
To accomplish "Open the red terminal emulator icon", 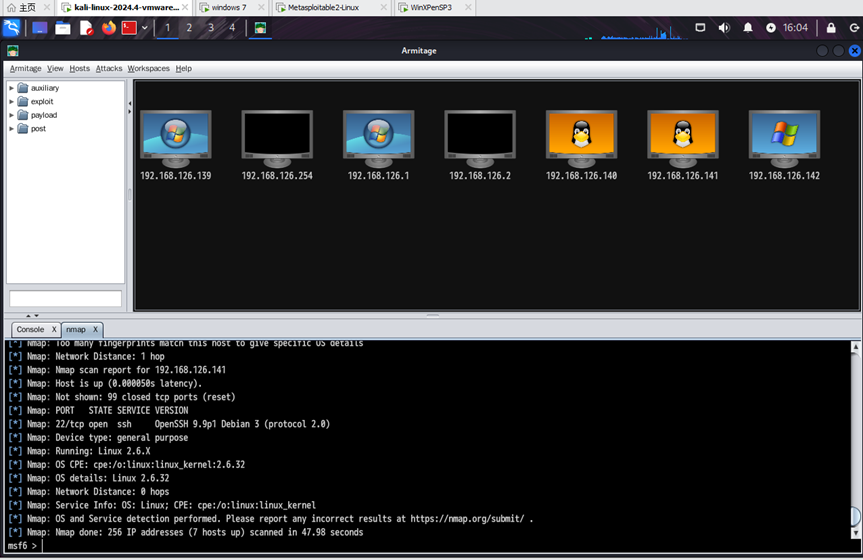I will (x=129, y=28).
